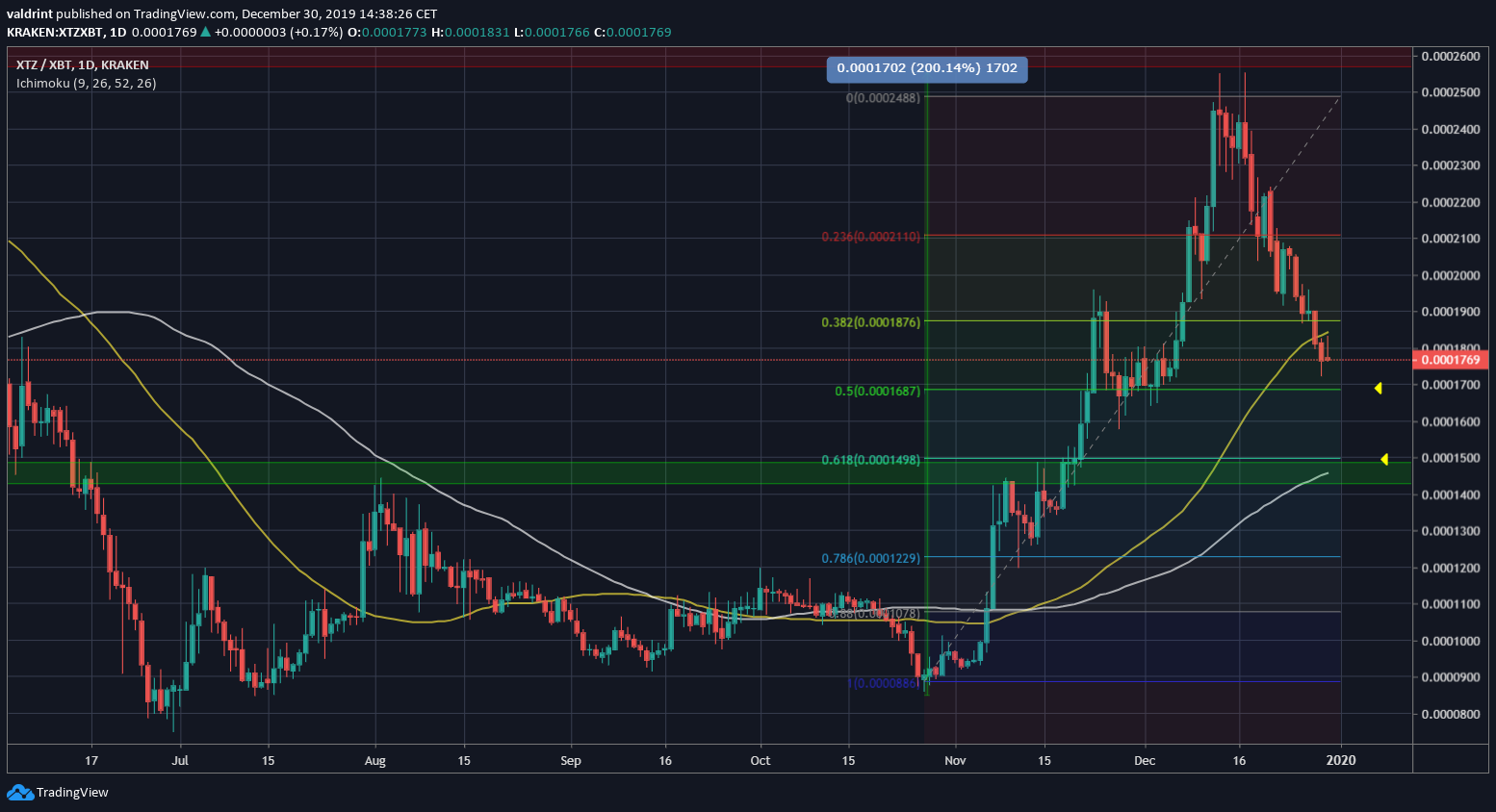Click the 0.0001498 level price on the scale
Screen dimensions: 1496x812
pos(1453,458)
